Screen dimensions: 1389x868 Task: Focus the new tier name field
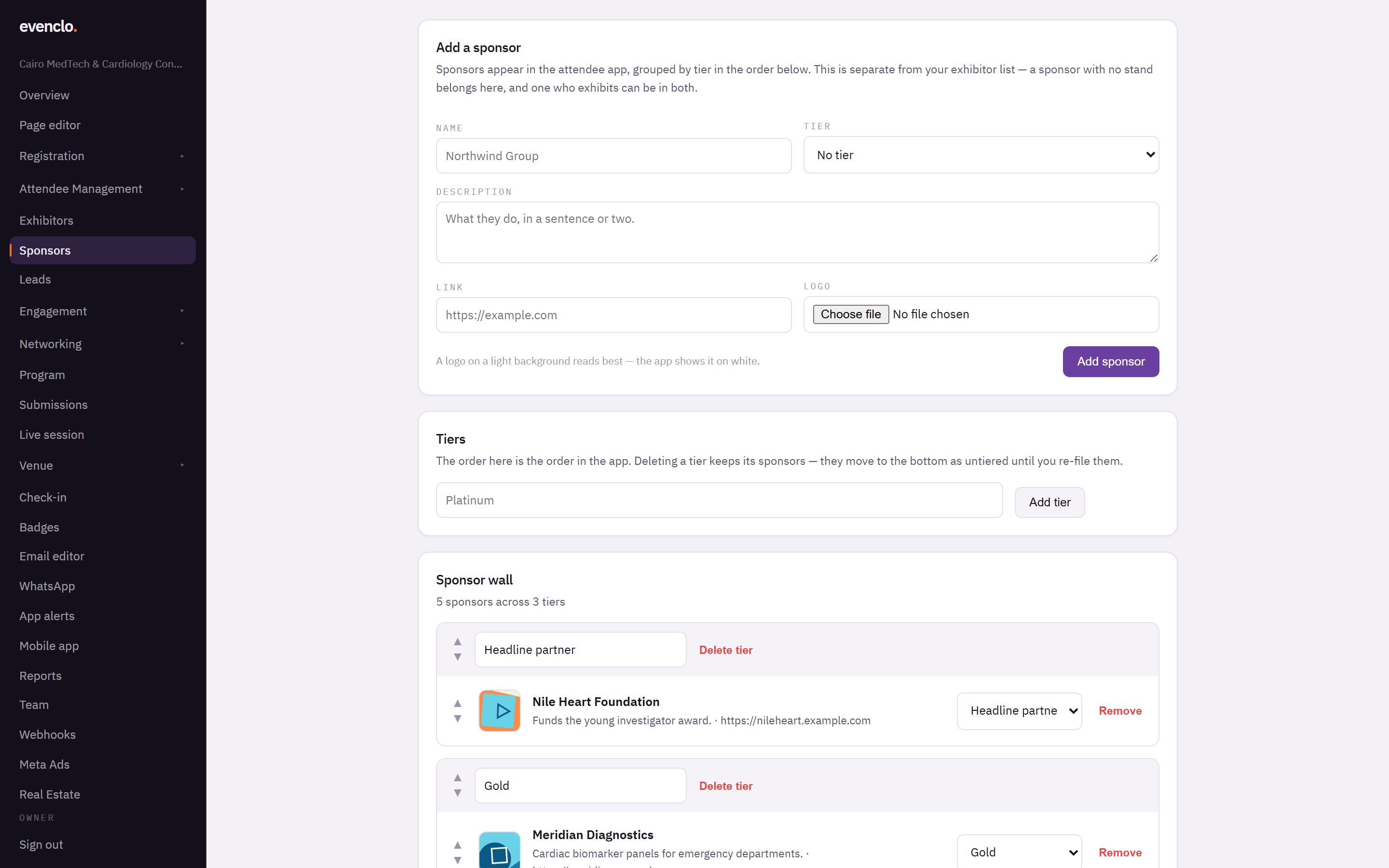tap(719, 500)
